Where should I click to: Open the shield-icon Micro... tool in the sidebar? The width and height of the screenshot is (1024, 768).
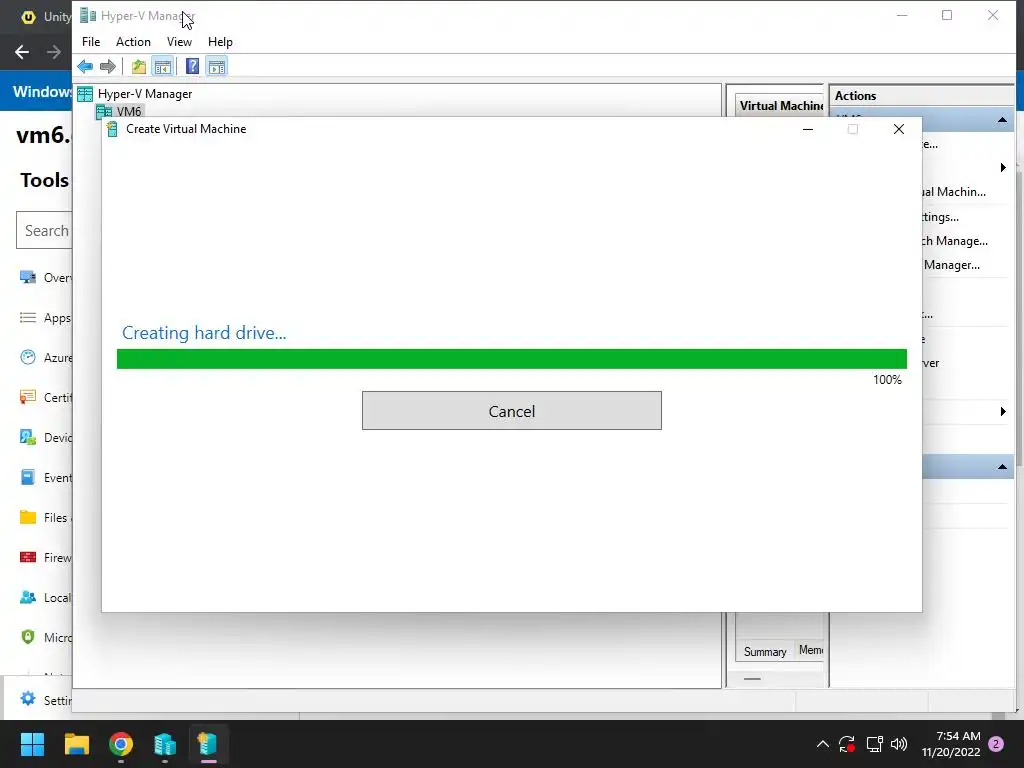(44, 637)
